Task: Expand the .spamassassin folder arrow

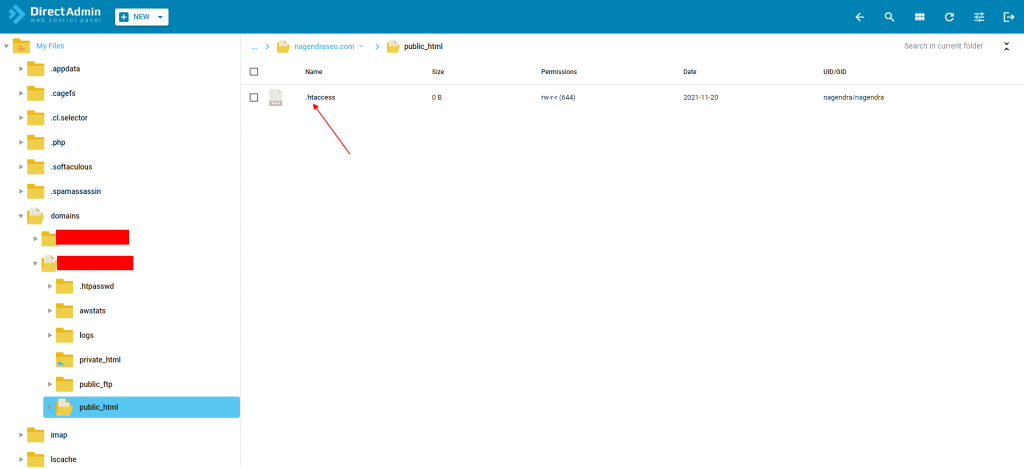Action: 22,191
